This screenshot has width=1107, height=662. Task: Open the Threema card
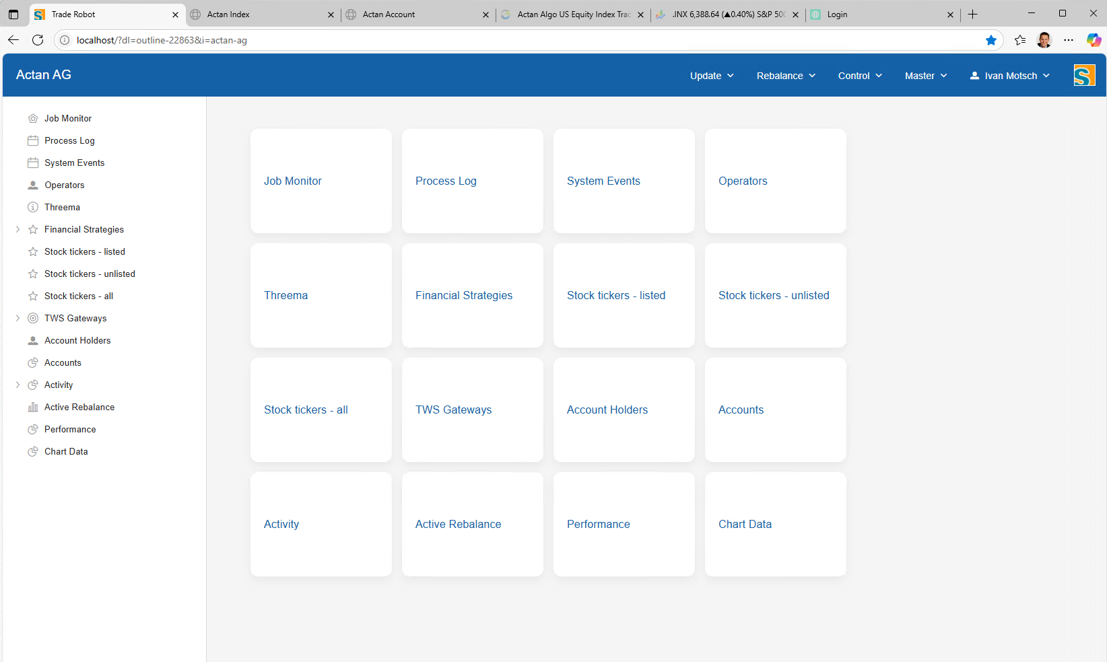(321, 295)
